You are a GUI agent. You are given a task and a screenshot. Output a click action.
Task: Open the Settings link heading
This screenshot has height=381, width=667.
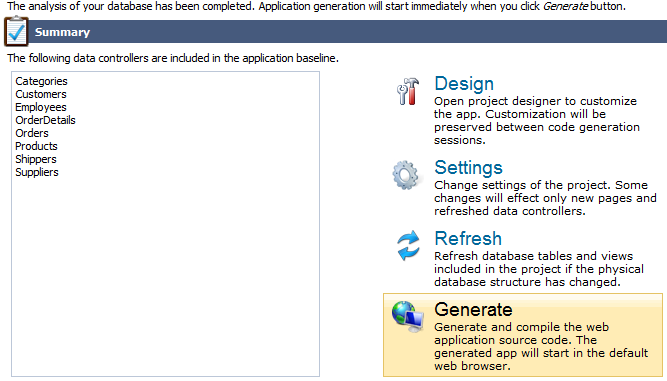(x=468, y=168)
